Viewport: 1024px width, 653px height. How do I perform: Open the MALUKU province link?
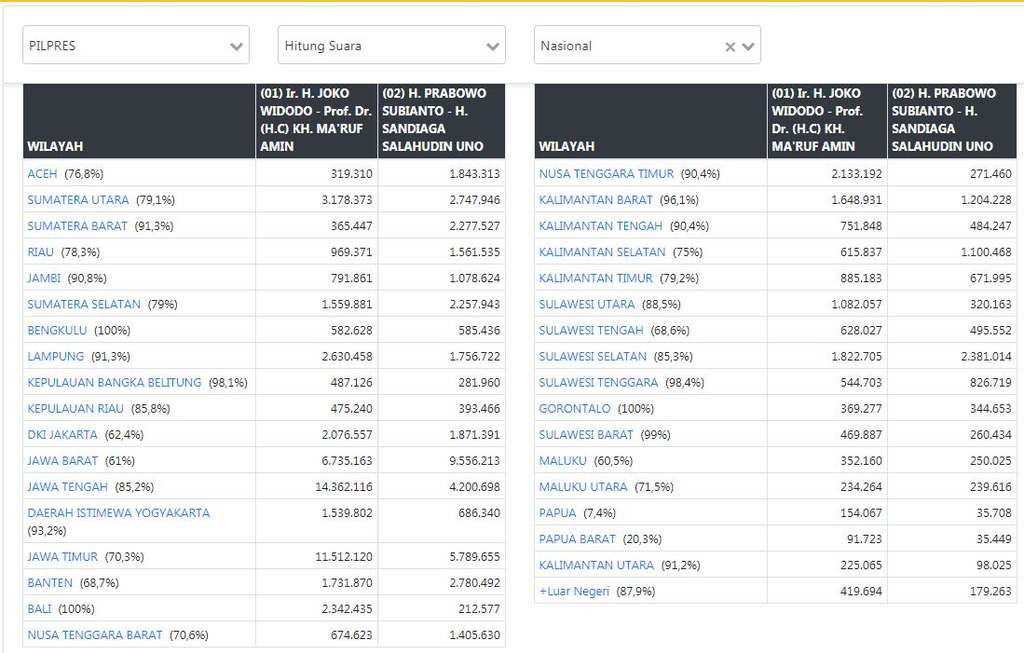[x=562, y=461]
